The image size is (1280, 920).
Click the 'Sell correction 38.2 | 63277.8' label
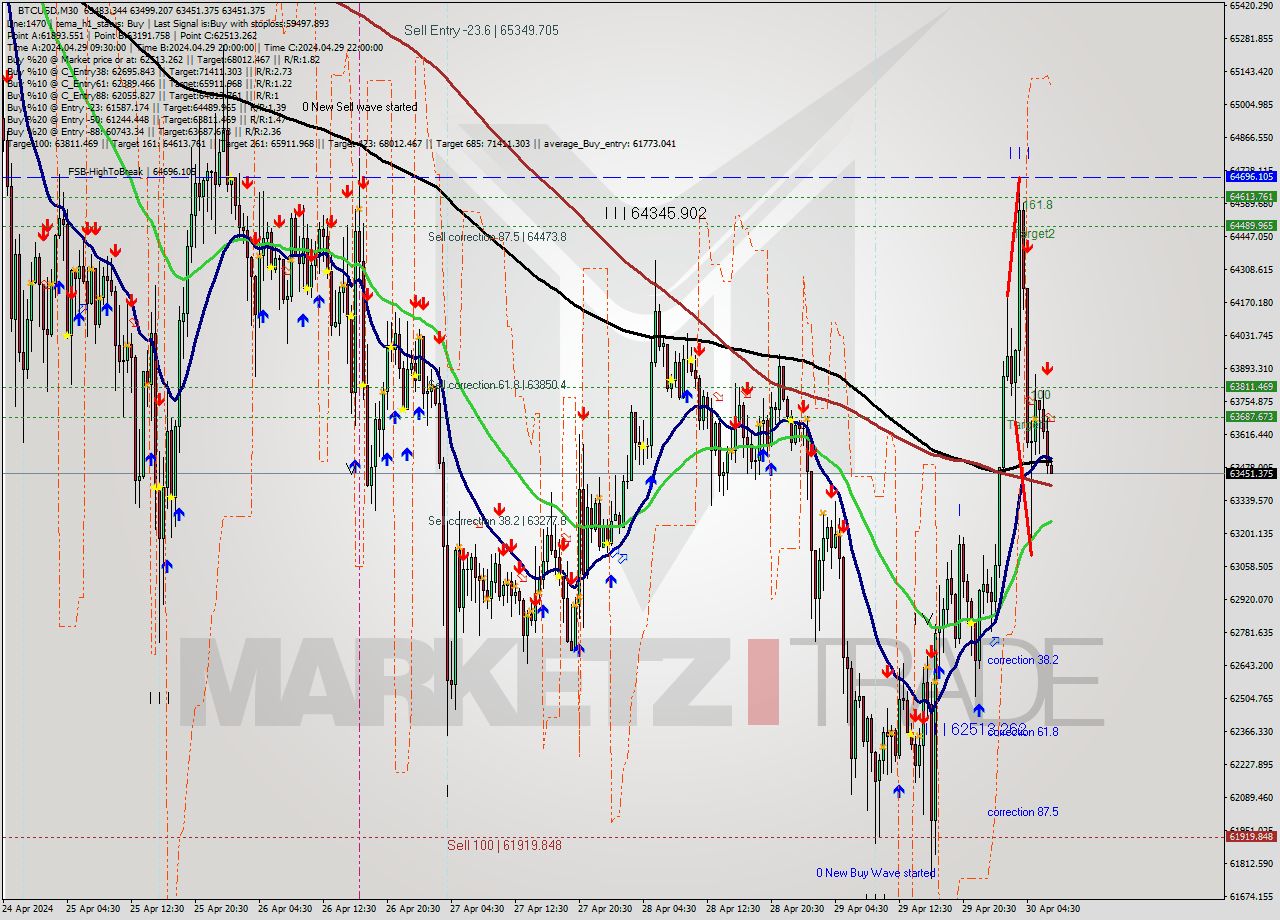(497, 521)
